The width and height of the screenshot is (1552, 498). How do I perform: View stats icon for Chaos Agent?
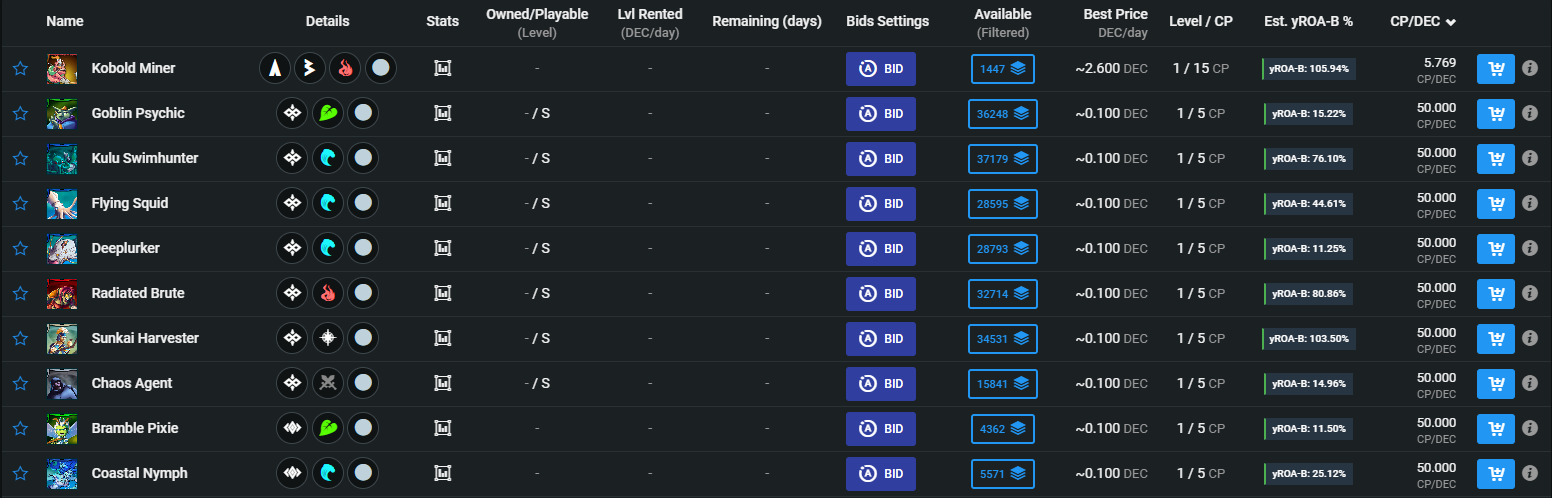click(443, 384)
